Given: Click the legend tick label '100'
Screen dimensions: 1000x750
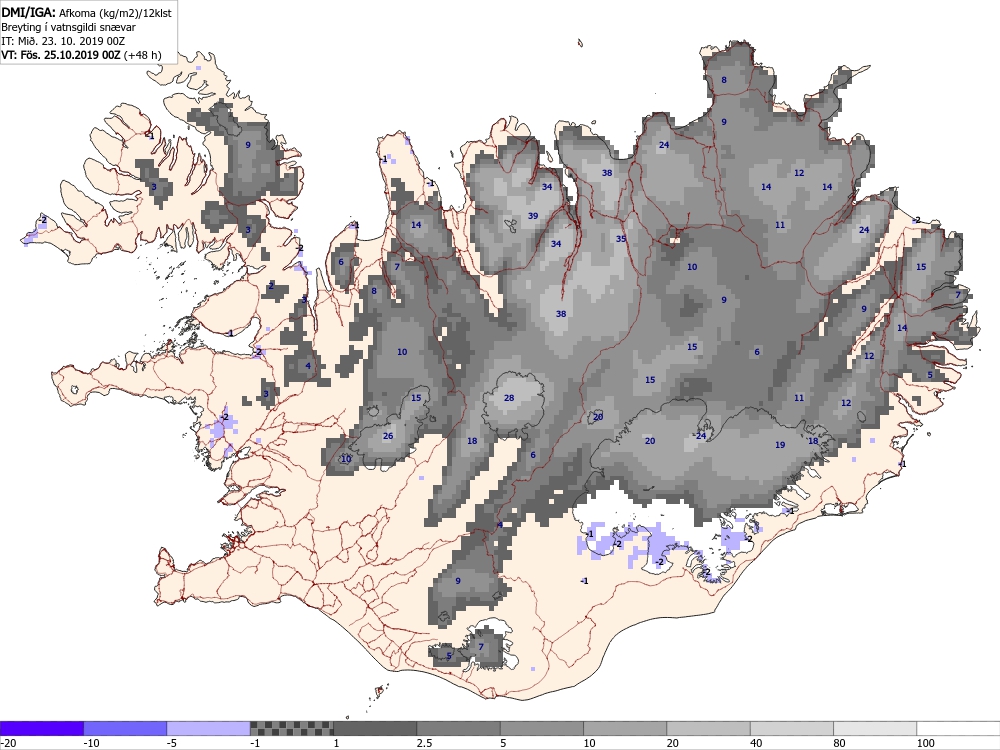Looking at the screenshot, I should coord(925,743).
